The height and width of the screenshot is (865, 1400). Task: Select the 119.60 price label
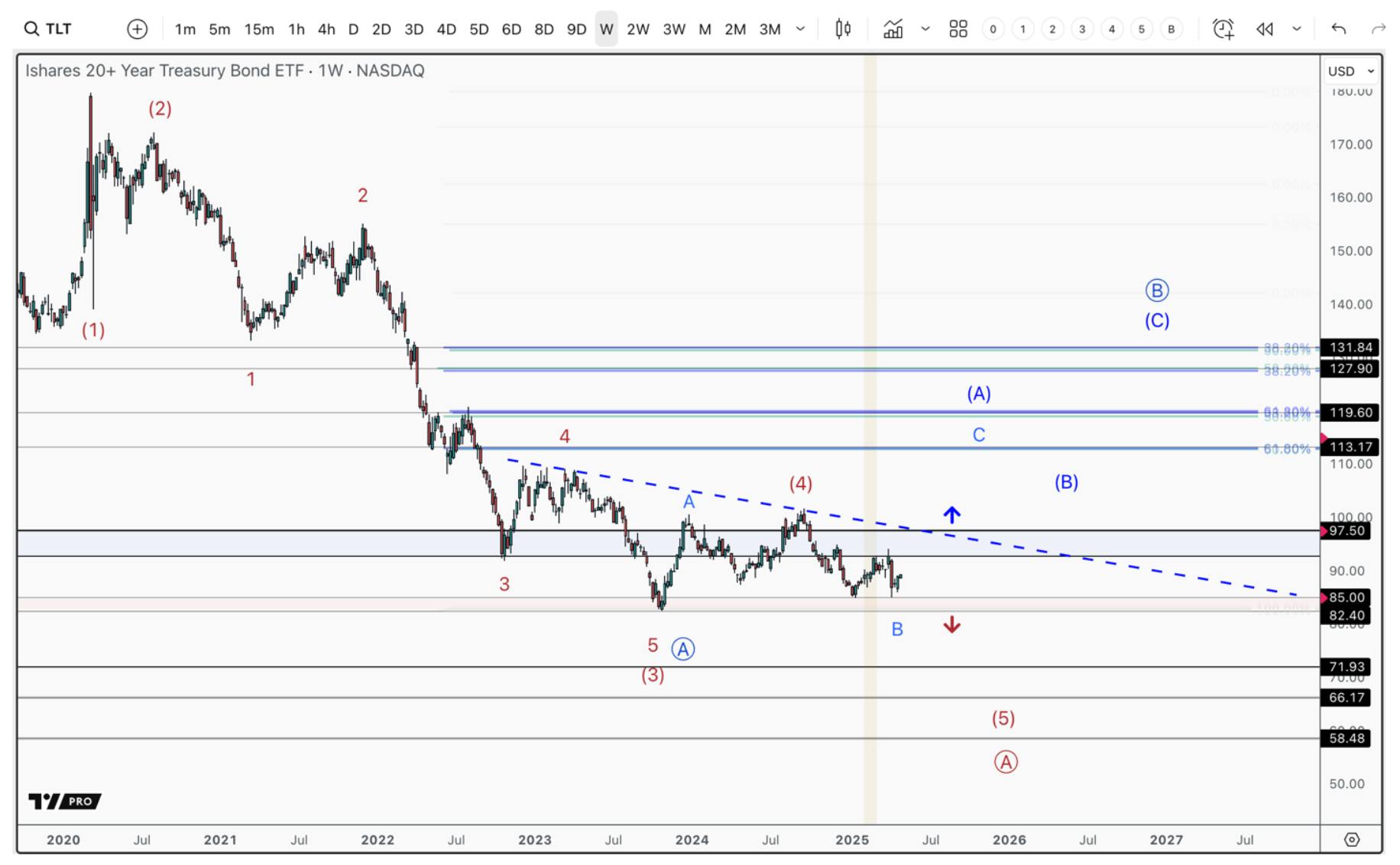[x=1350, y=413]
